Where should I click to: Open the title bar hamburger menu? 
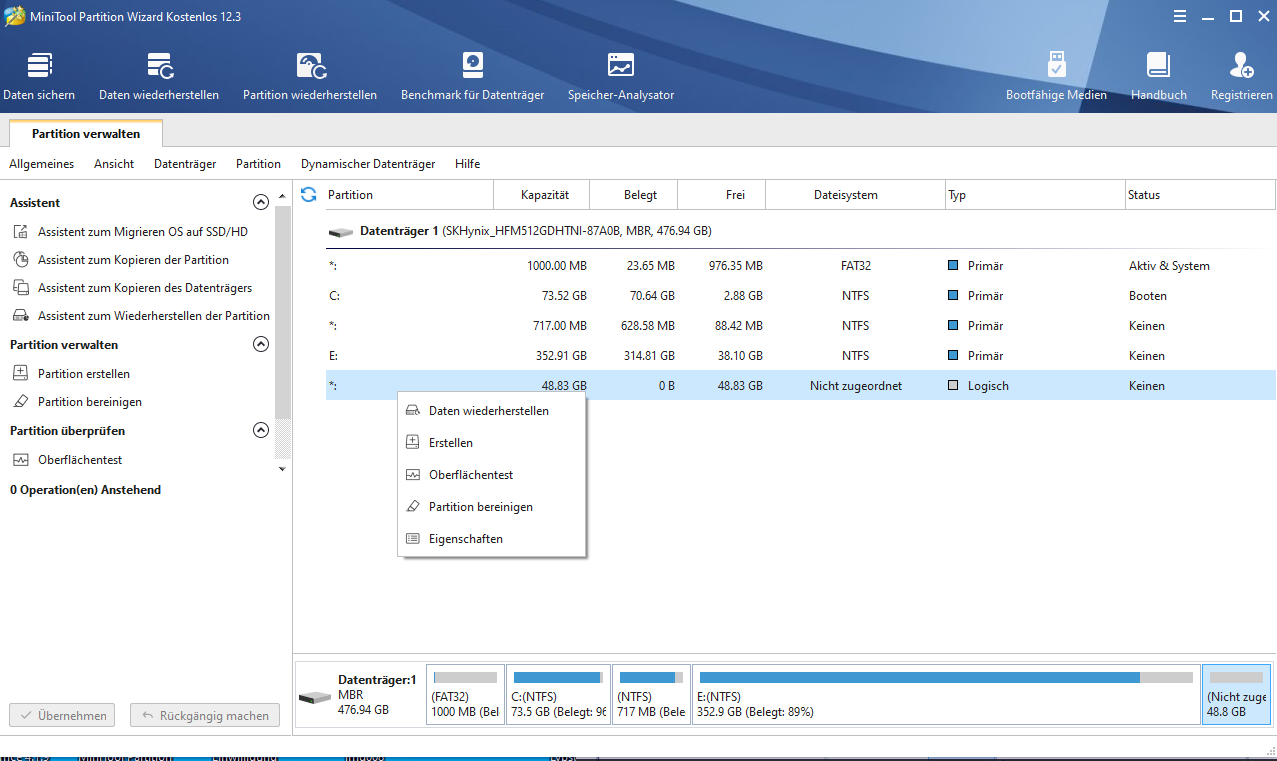pos(1182,17)
